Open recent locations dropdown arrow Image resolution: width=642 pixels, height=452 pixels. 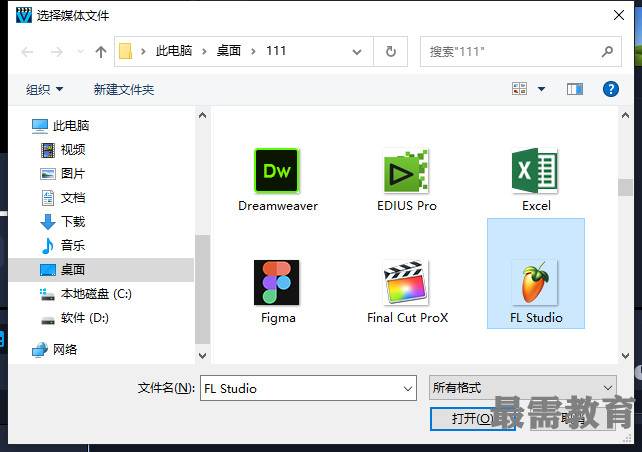point(80,52)
